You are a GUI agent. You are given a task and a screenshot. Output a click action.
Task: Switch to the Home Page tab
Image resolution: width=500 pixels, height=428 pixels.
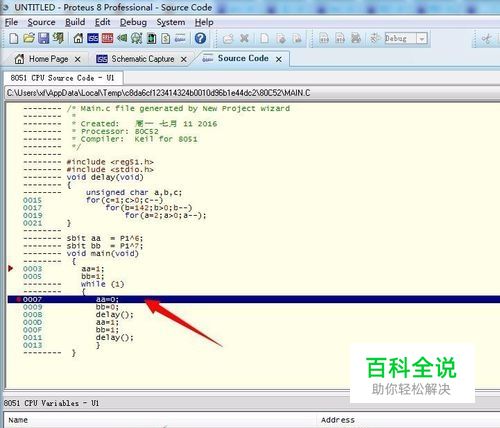[x=48, y=59]
